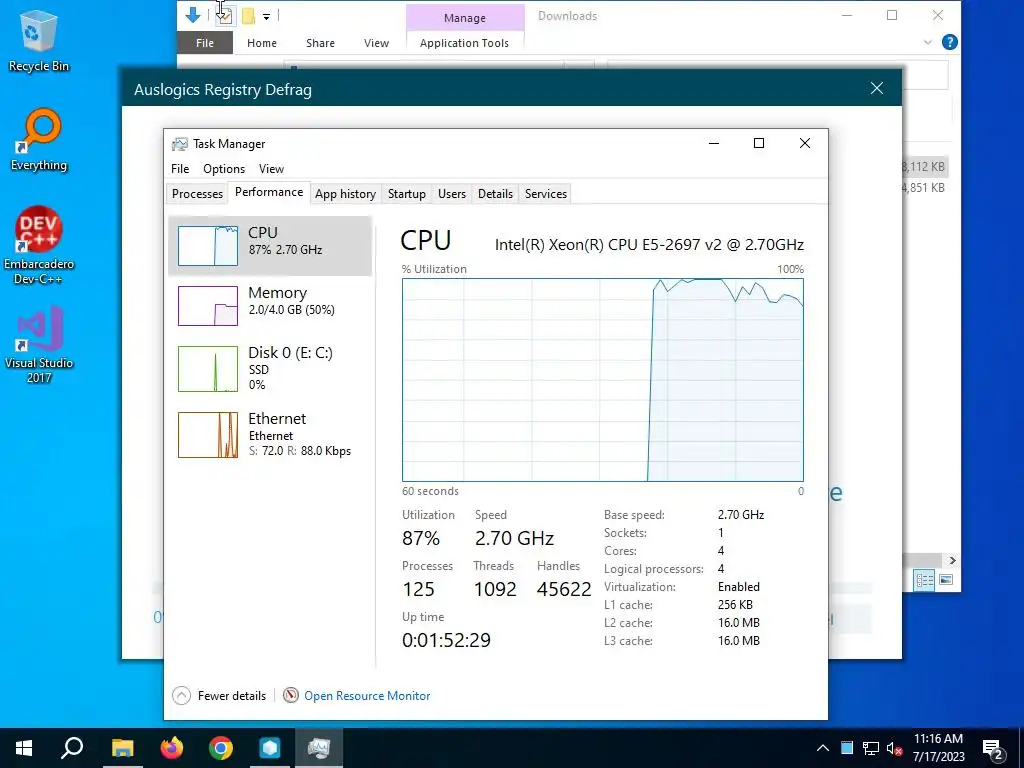Viewport: 1024px width, 768px height.
Task: Select the 8,112 KB file size cell in Explorer
Action: [x=923, y=167]
